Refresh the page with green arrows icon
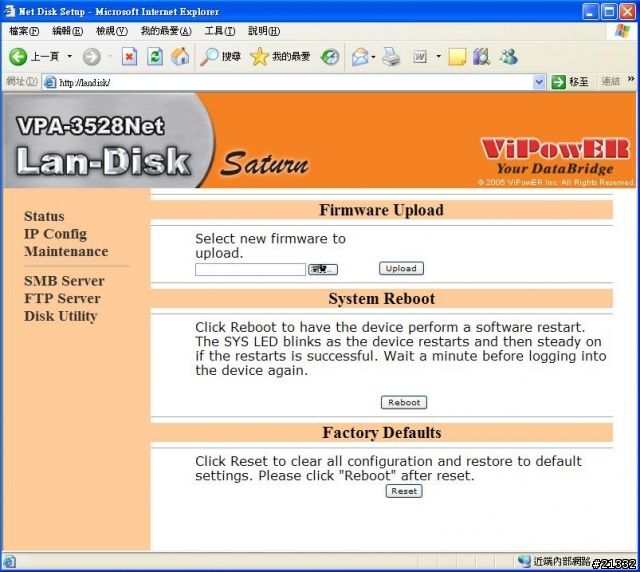Screen dimensions: 640x572 click(x=155, y=57)
